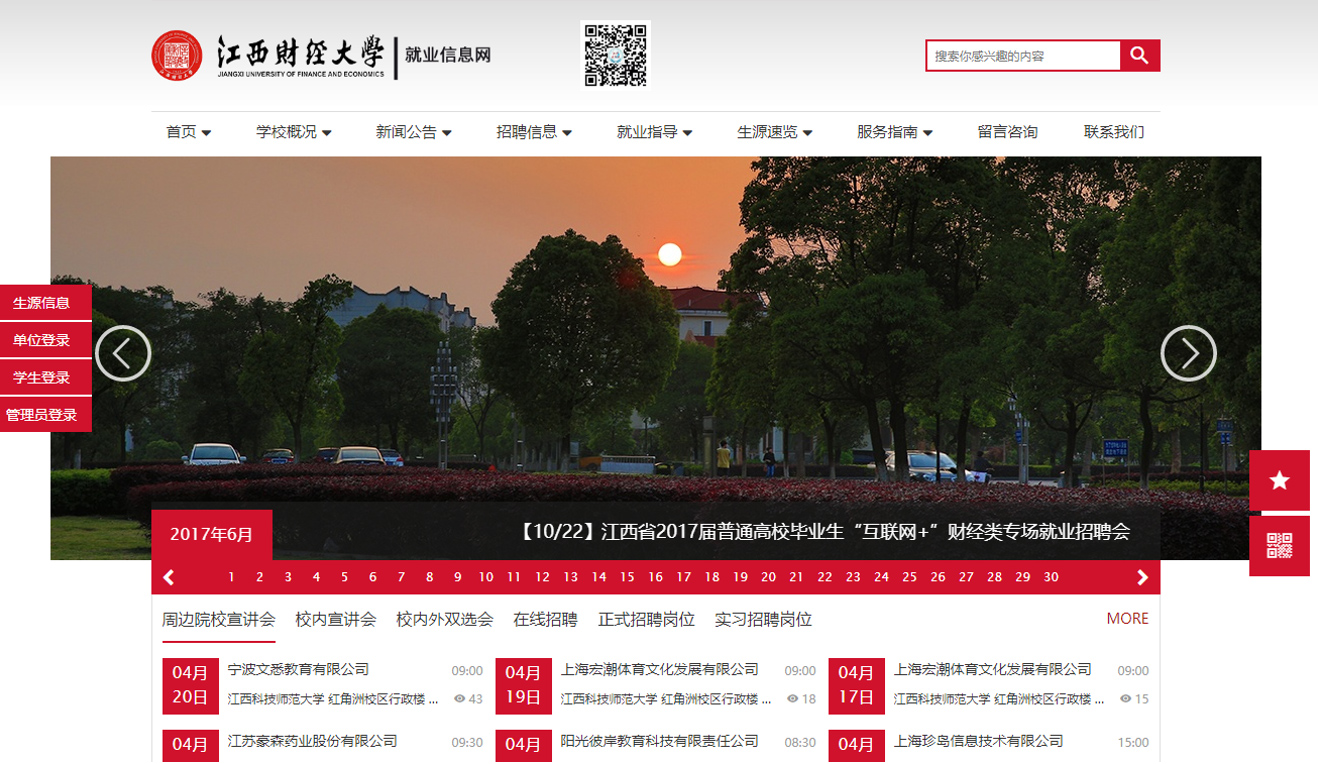Click the left carousel arrow

(122, 353)
